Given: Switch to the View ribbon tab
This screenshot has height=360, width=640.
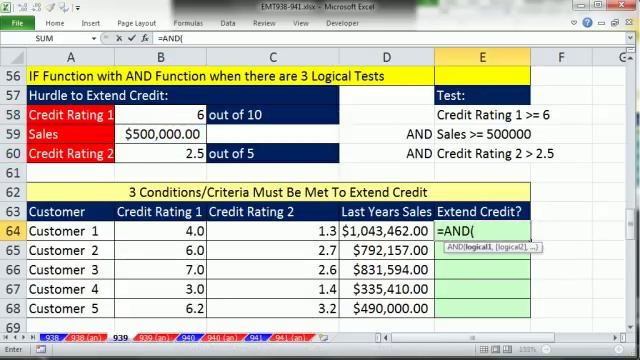Looking at the screenshot, I should point(301,23).
